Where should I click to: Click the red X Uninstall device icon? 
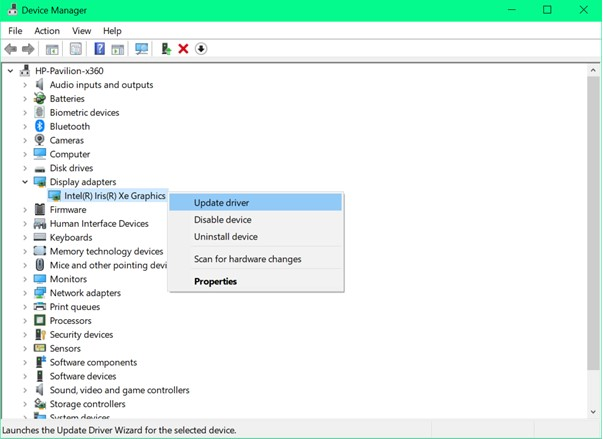tap(183, 49)
